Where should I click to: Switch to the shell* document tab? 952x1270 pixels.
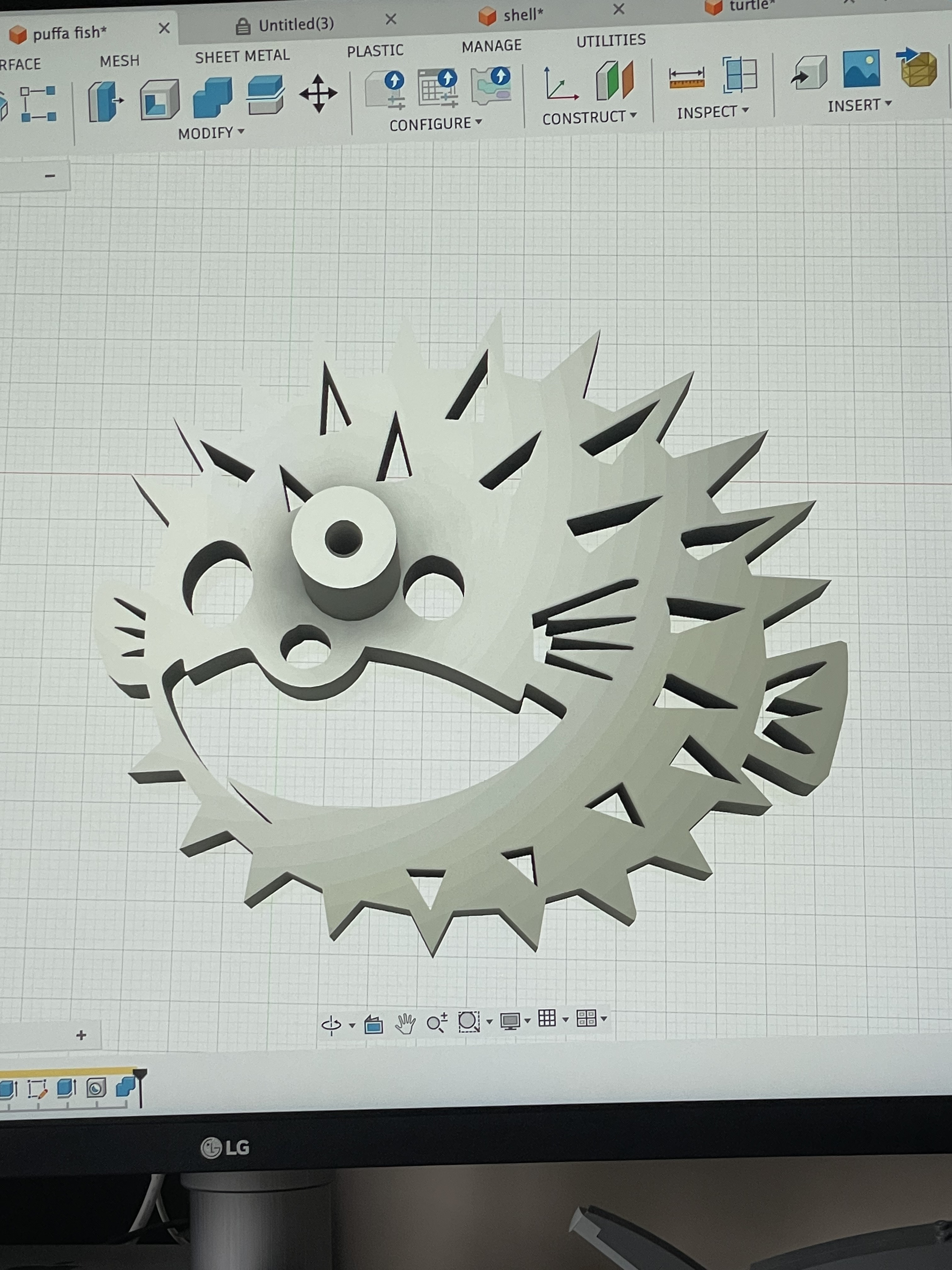(x=511, y=15)
